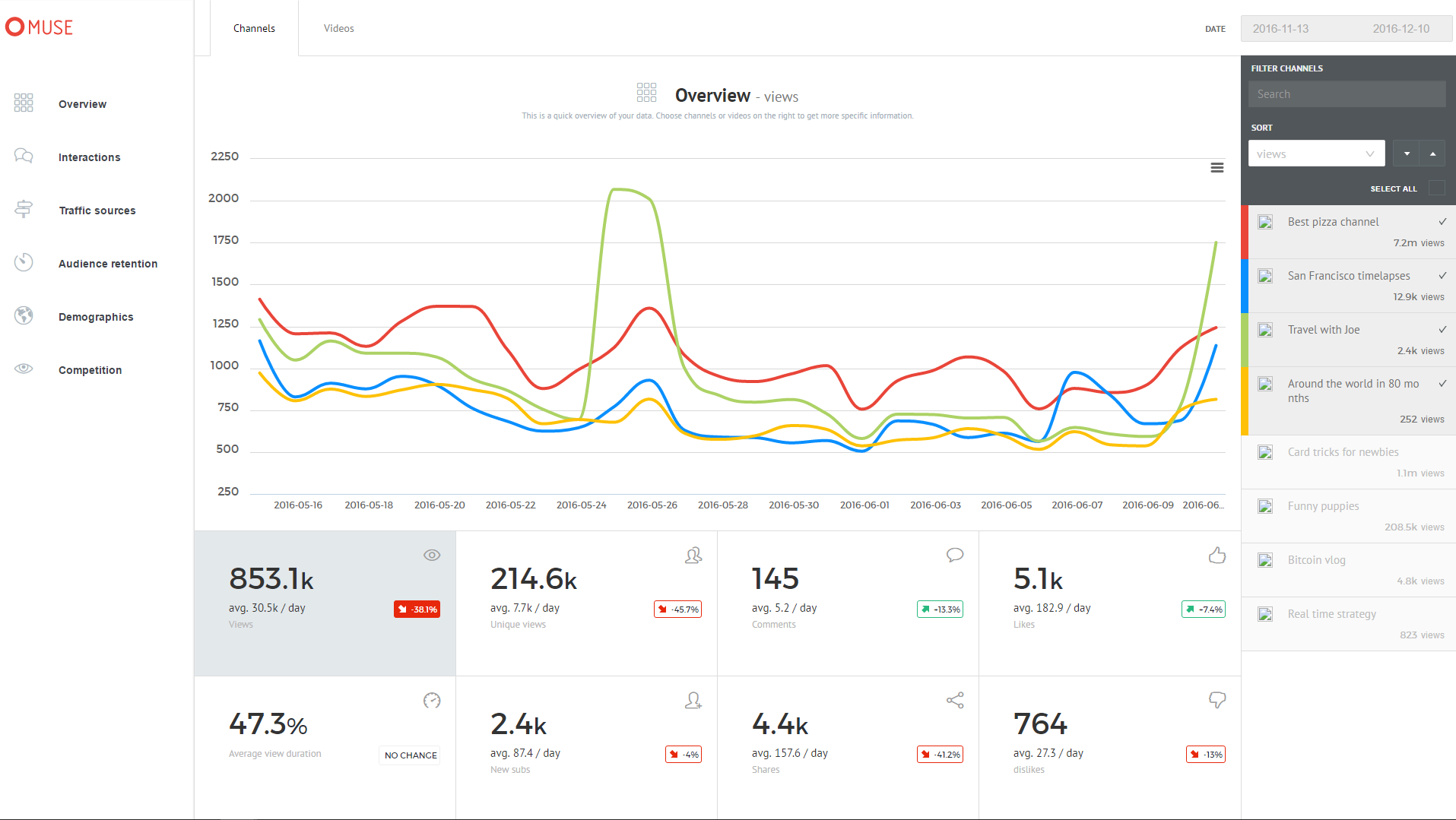1456x820 pixels.
Task: Click the Audience retention clock icon
Action: click(24, 262)
